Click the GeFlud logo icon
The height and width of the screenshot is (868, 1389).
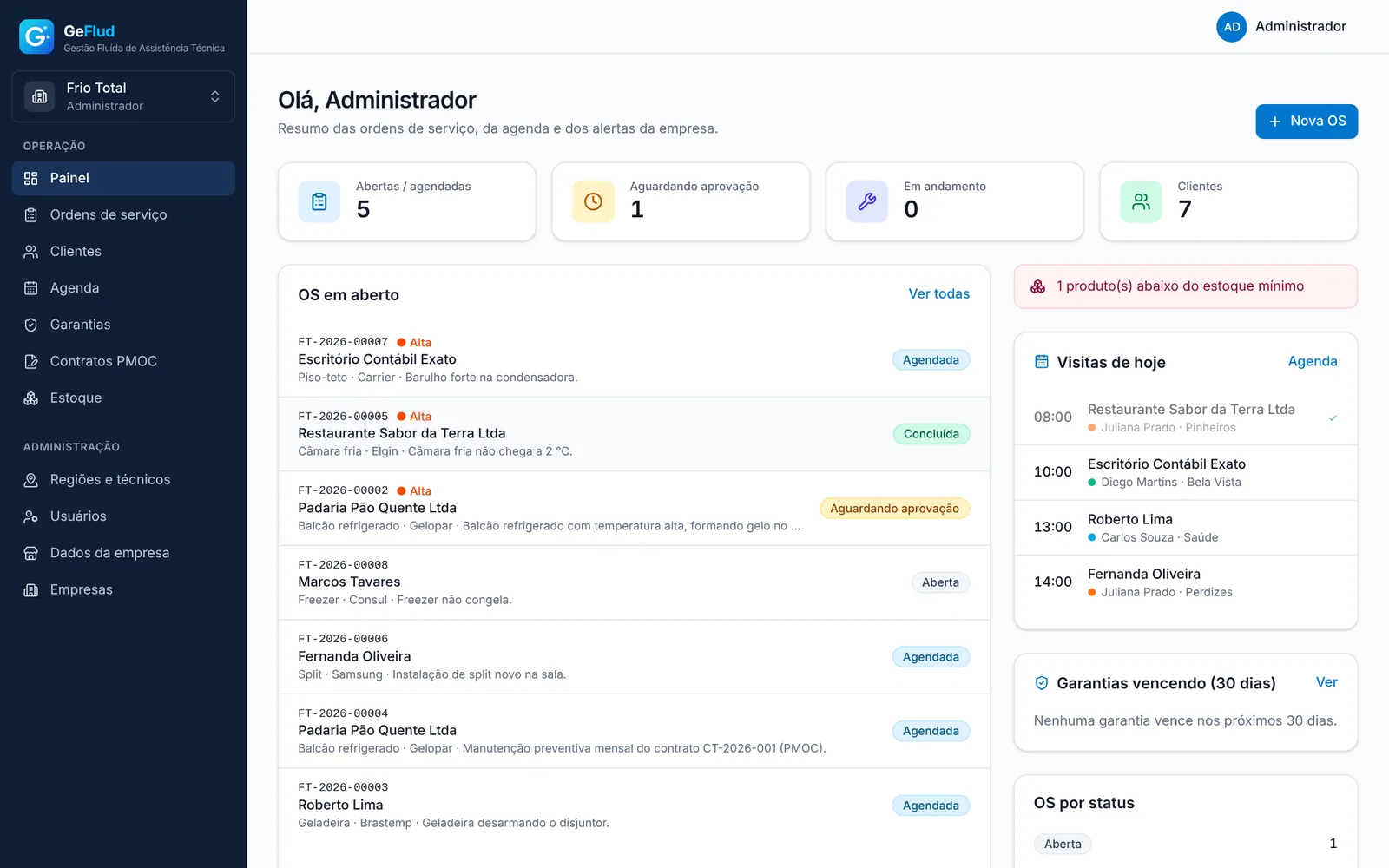[x=36, y=36]
